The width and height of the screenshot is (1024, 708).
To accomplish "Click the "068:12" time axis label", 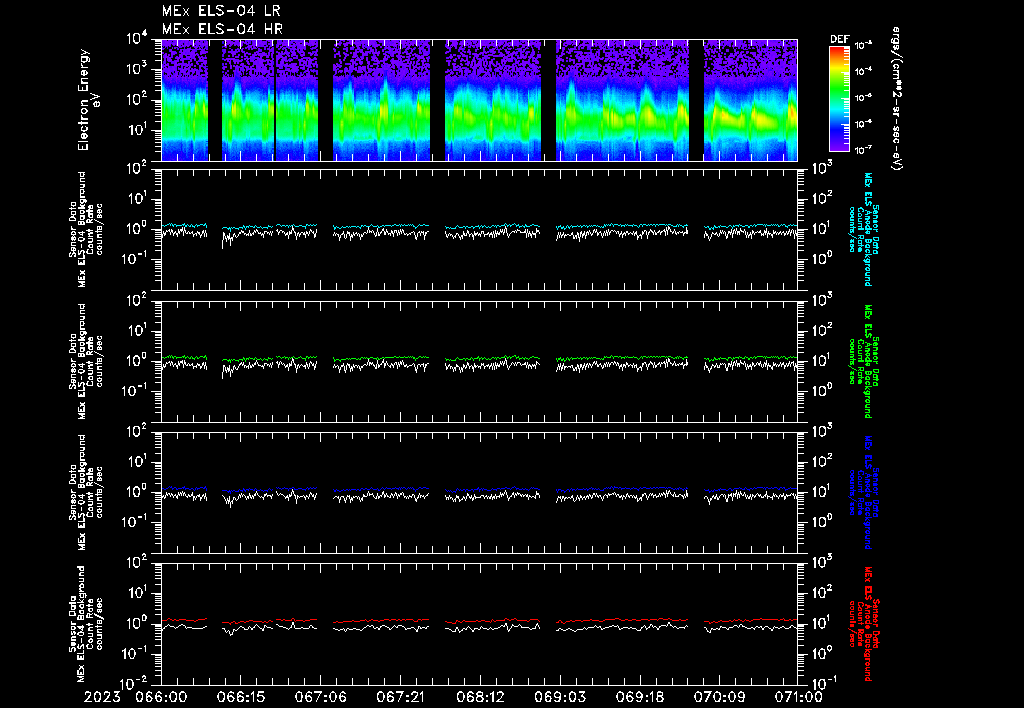I will pyautogui.click(x=479, y=698).
